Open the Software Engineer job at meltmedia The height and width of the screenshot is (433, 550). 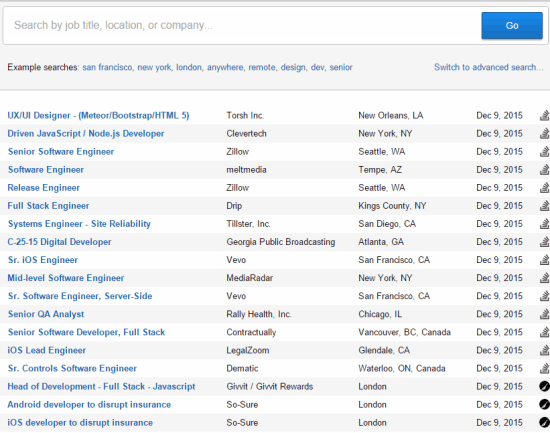coord(46,170)
